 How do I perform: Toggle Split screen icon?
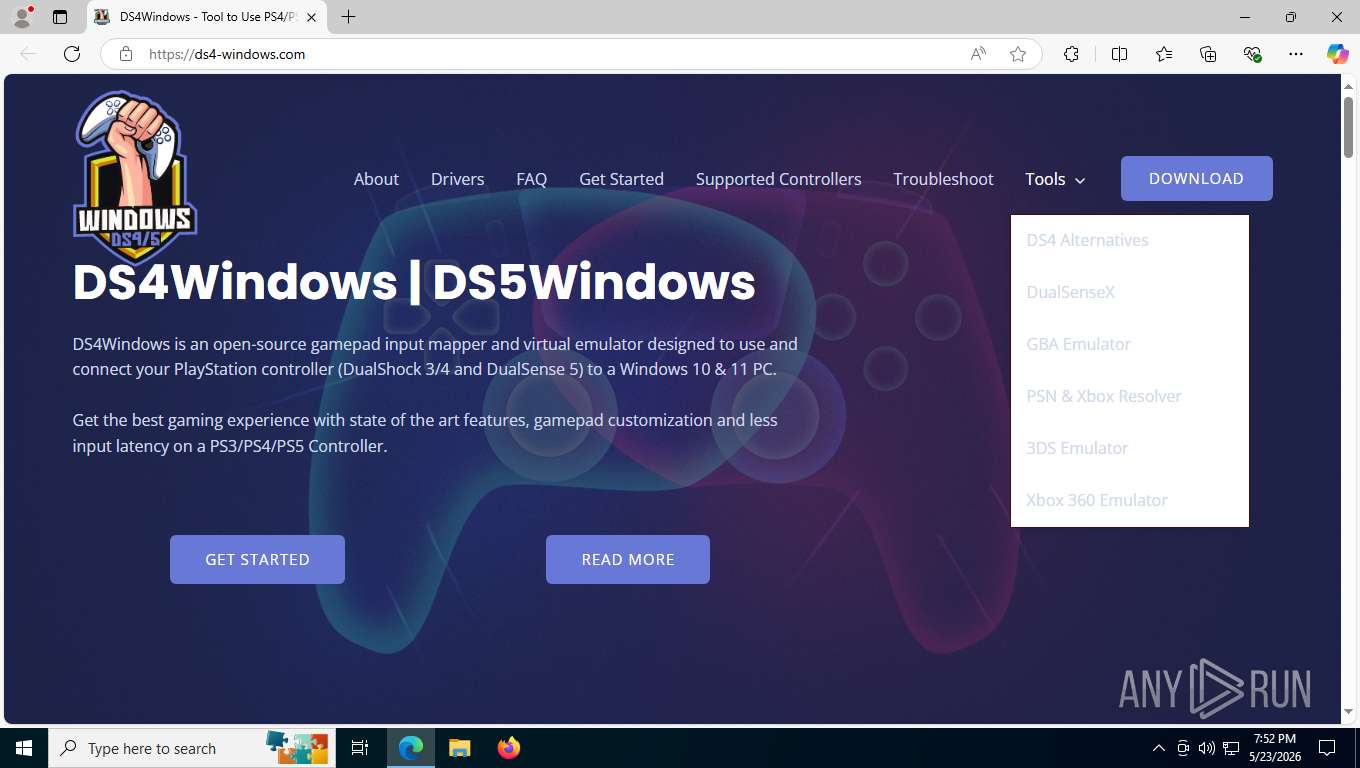pos(1119,54)
